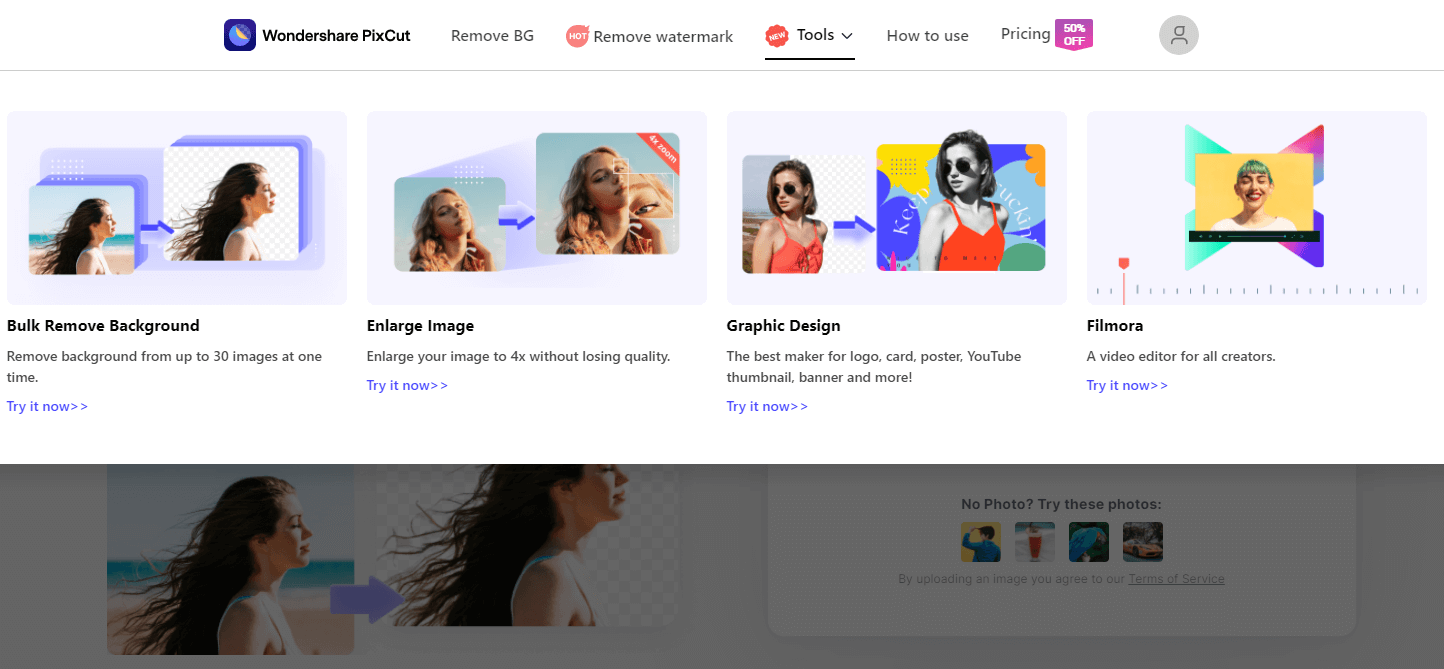
Task: Click the HOT badge beside Remove watermark
Action: click(577, 36)
